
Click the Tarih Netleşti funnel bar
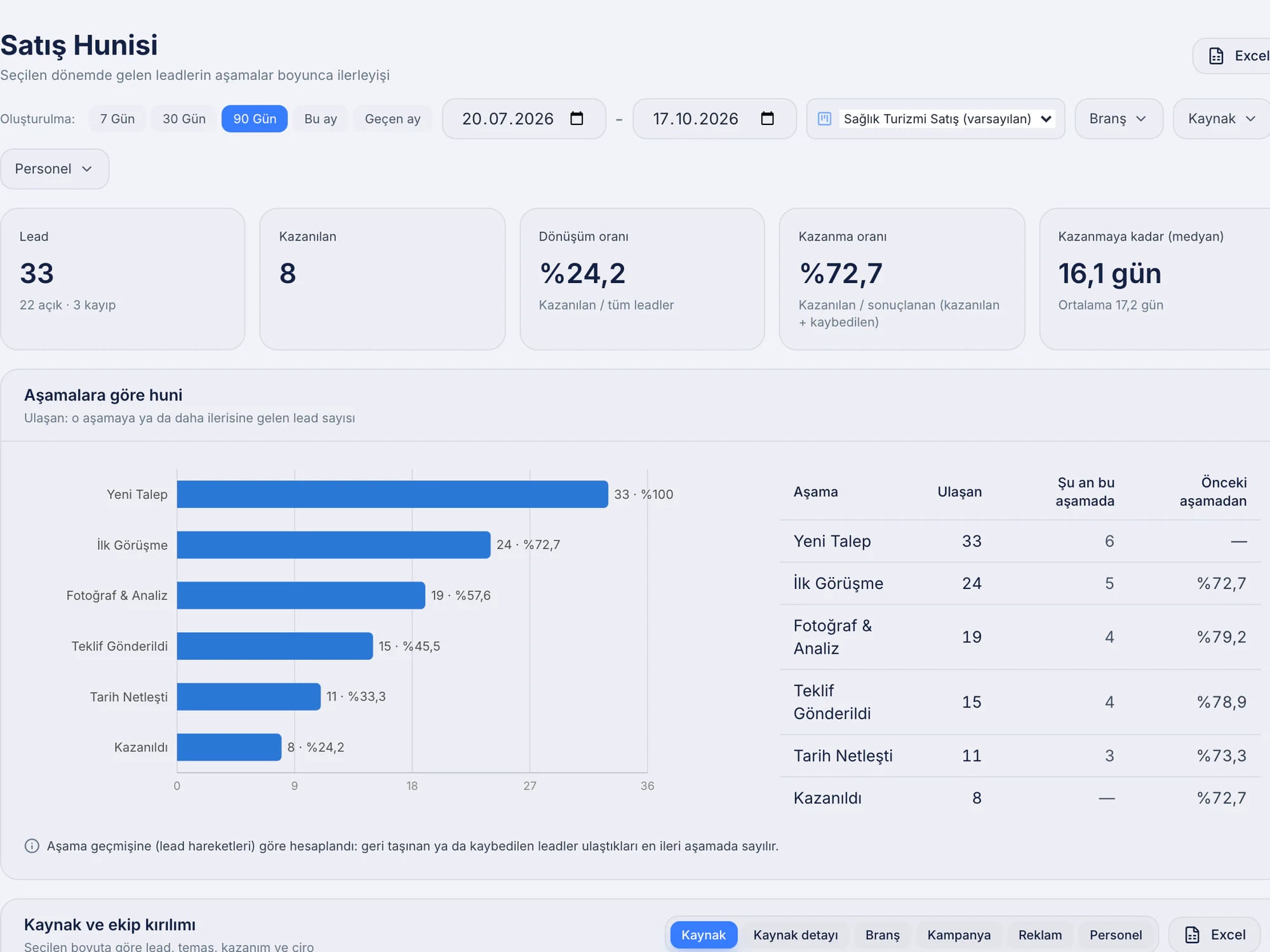pyautogui.click(x=249, y=696)
